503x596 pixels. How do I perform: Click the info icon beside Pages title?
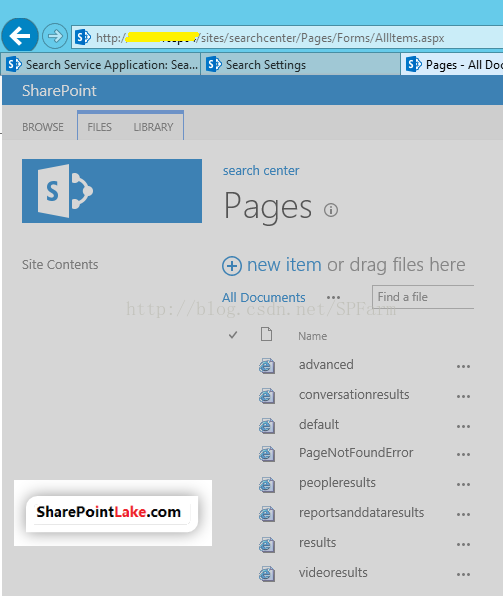point(331,210)
